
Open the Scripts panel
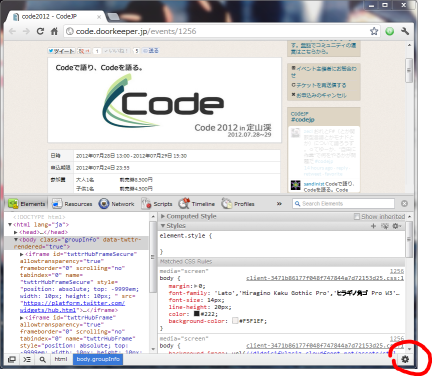157,204
